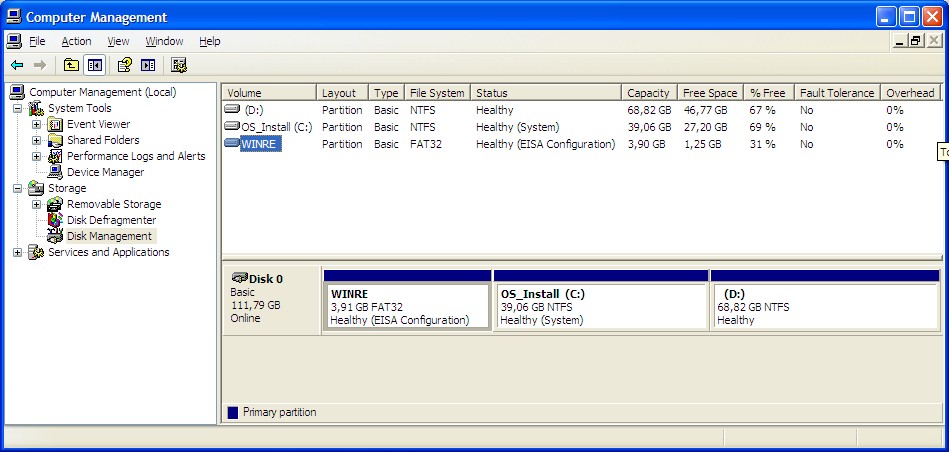Sort by the % Free column header

coord(769,93)
